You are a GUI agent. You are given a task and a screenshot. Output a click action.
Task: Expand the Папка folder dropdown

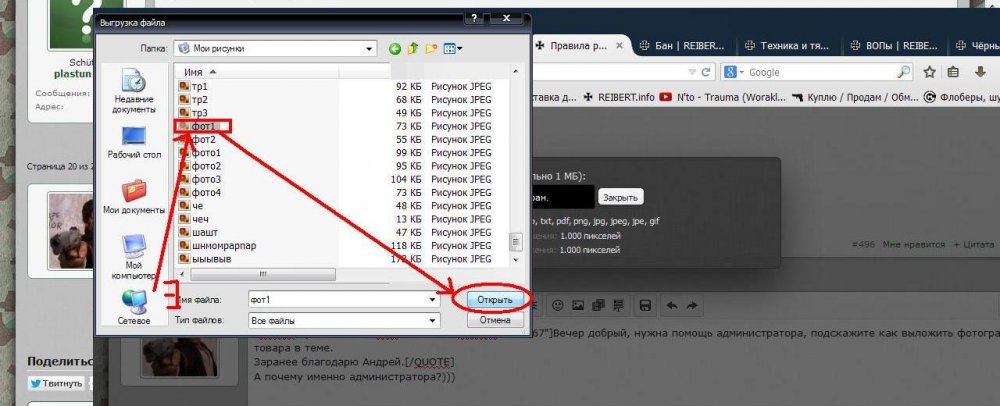click(x=369, y=48)
